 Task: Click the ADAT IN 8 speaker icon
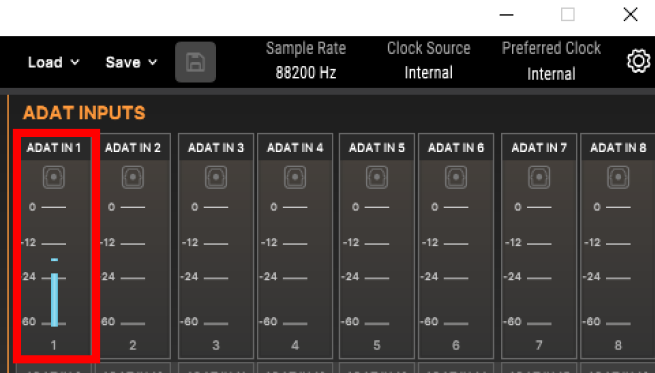click(618, 177)
